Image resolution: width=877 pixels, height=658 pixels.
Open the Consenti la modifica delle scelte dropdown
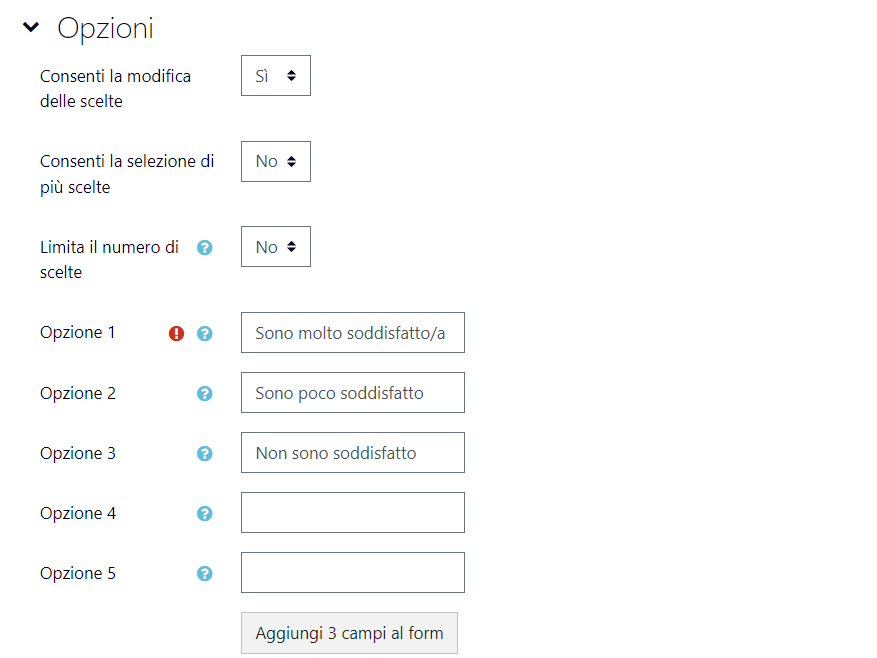pos(276,76)
